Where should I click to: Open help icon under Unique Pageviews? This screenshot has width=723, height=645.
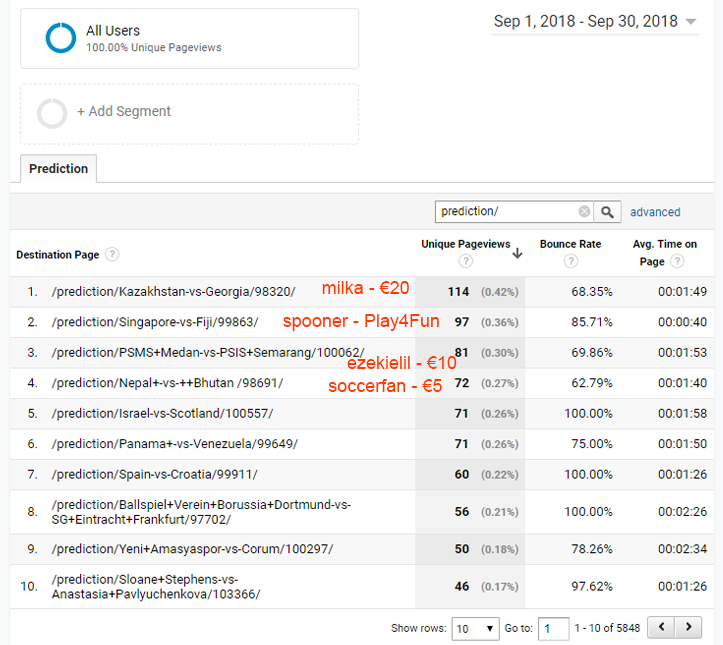pyautogui.click(x=465, y=262)
